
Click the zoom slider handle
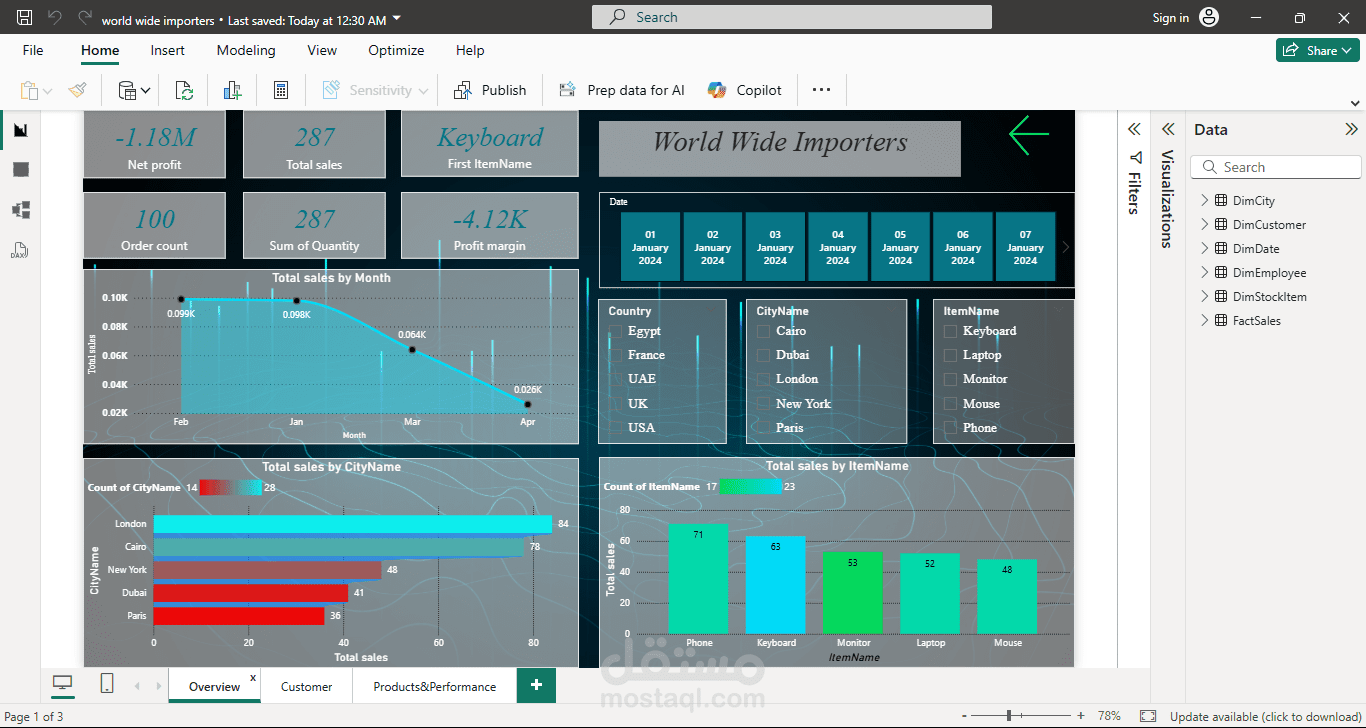[1009, 716]
